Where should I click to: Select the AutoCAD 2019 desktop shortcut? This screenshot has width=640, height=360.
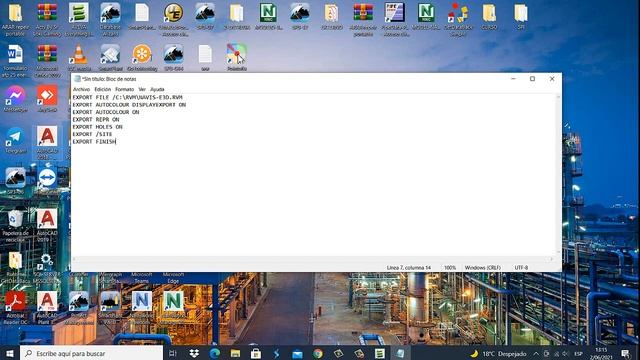47,225
